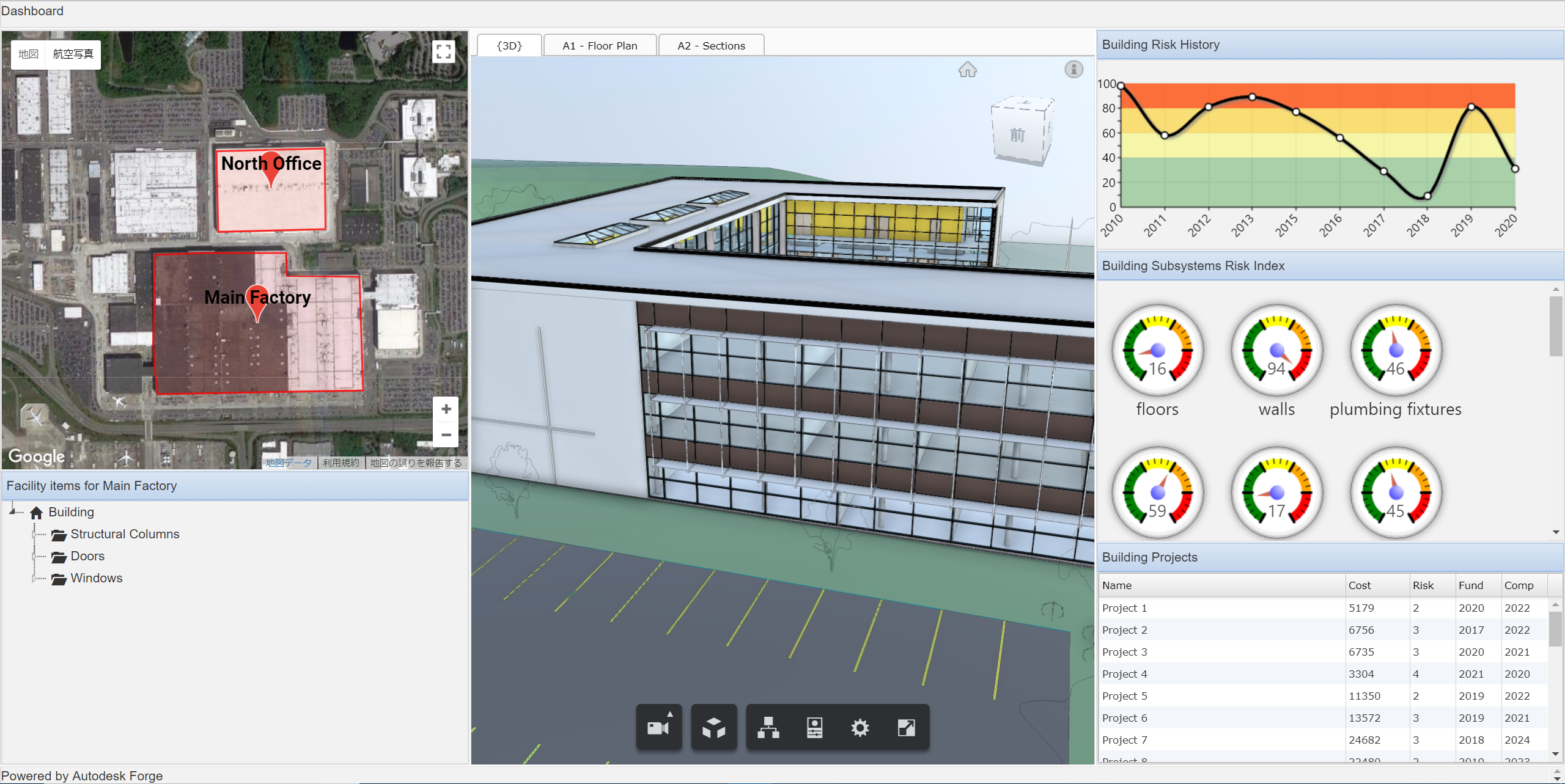Click the home view icon in the viewer
This screenshot has width=1565, height=784.
(x=968, y=70)
